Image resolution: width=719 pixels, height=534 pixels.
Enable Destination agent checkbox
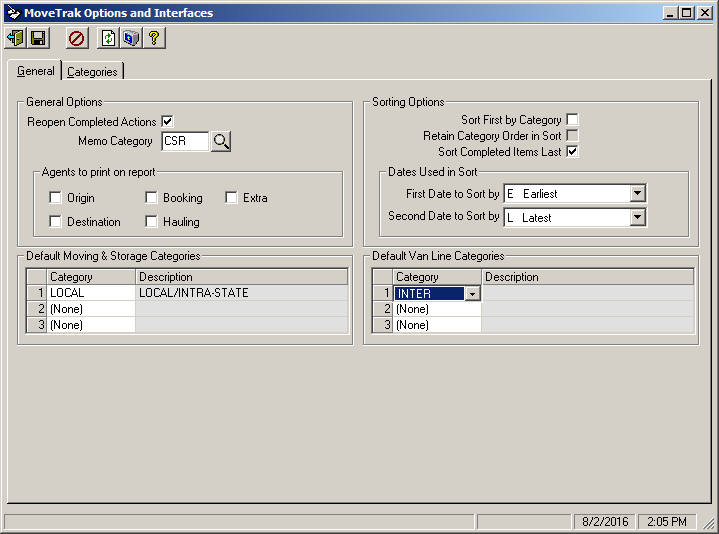(x=55, y=221)
